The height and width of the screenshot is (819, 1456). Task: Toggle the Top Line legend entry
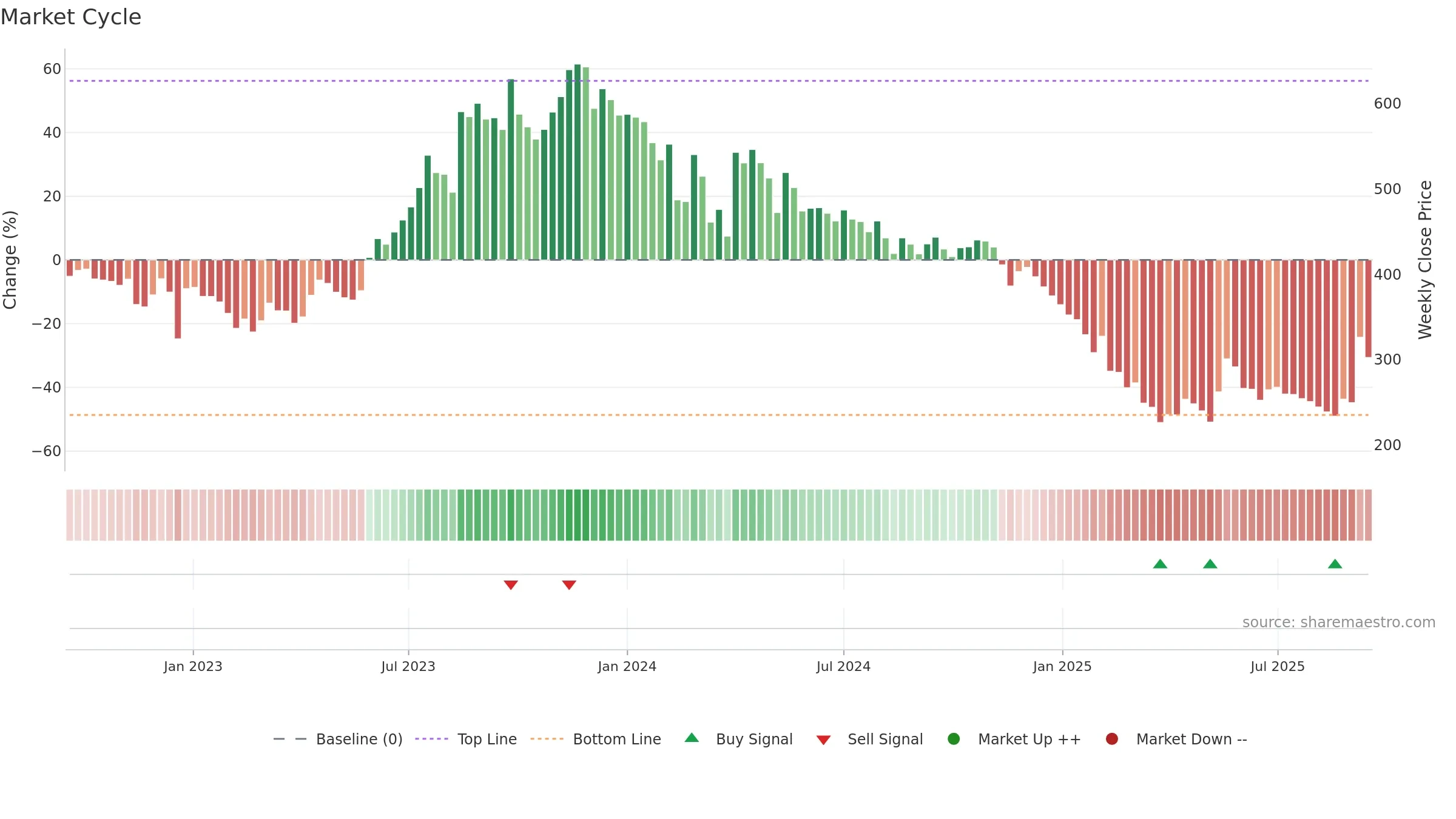(466, 739)
